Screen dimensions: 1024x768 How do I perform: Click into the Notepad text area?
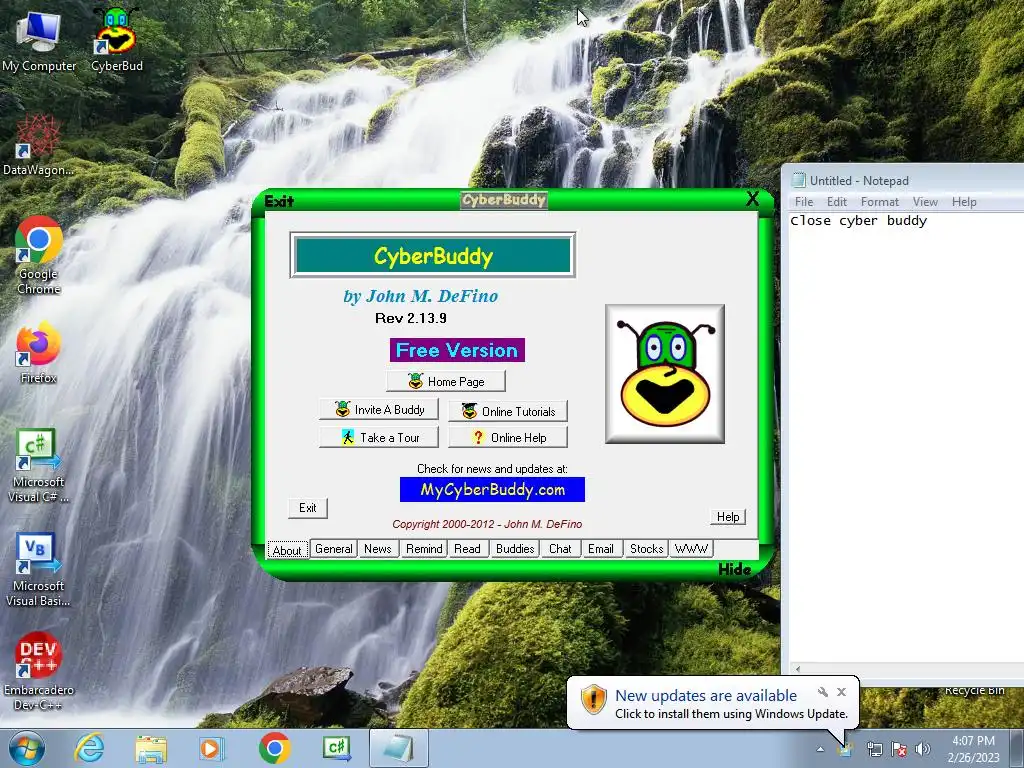click(906, 438)
